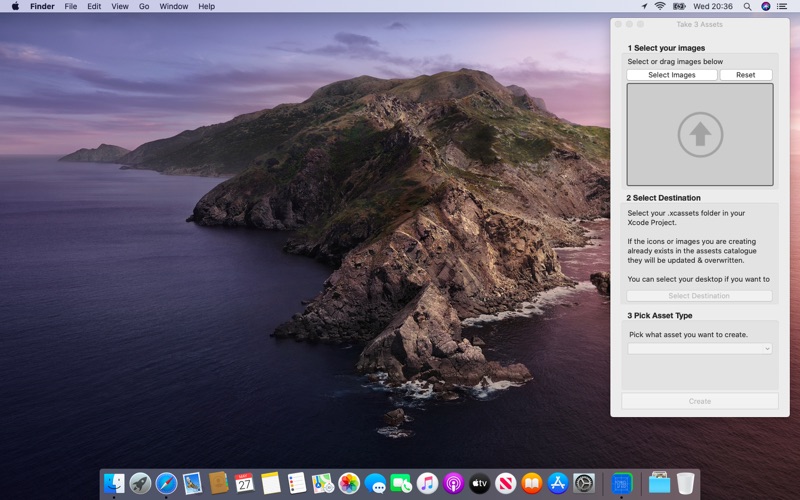Open the Help menu
The width and height of the screenshot is (800, 500).
tap(207, 6)
